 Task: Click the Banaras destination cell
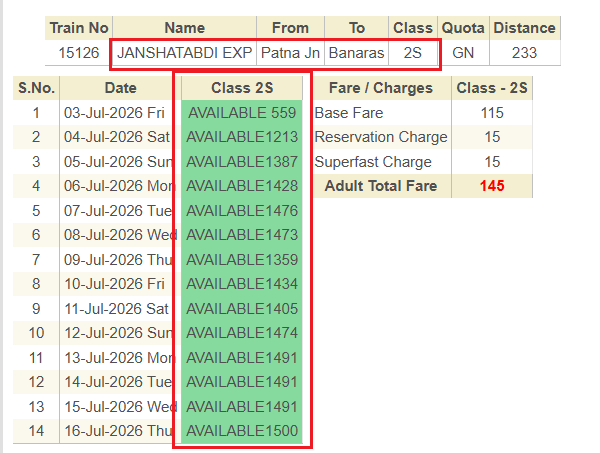[x=356, y=53]
